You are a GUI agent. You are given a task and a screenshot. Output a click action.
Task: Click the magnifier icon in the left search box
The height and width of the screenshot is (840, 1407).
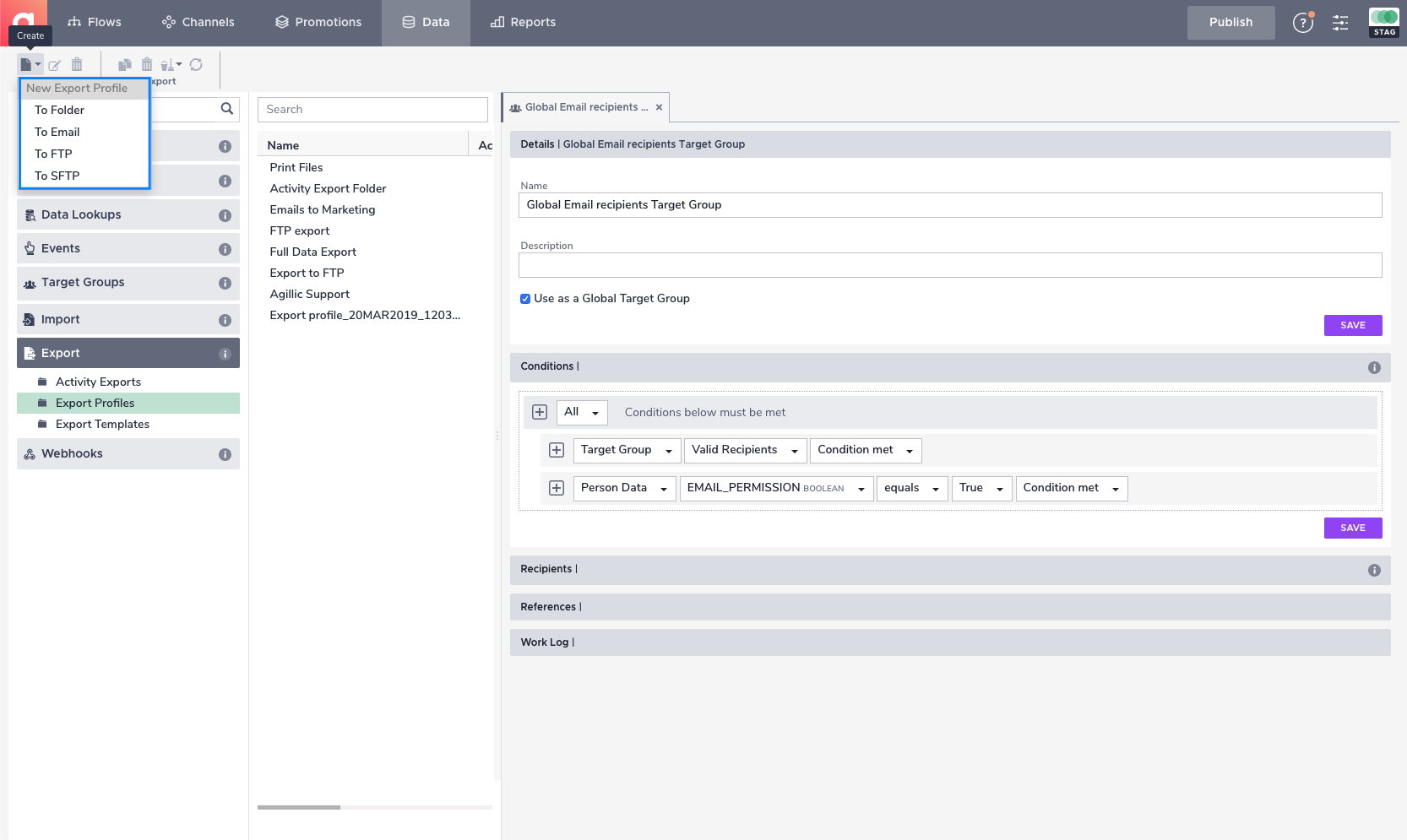pos(226,108)
